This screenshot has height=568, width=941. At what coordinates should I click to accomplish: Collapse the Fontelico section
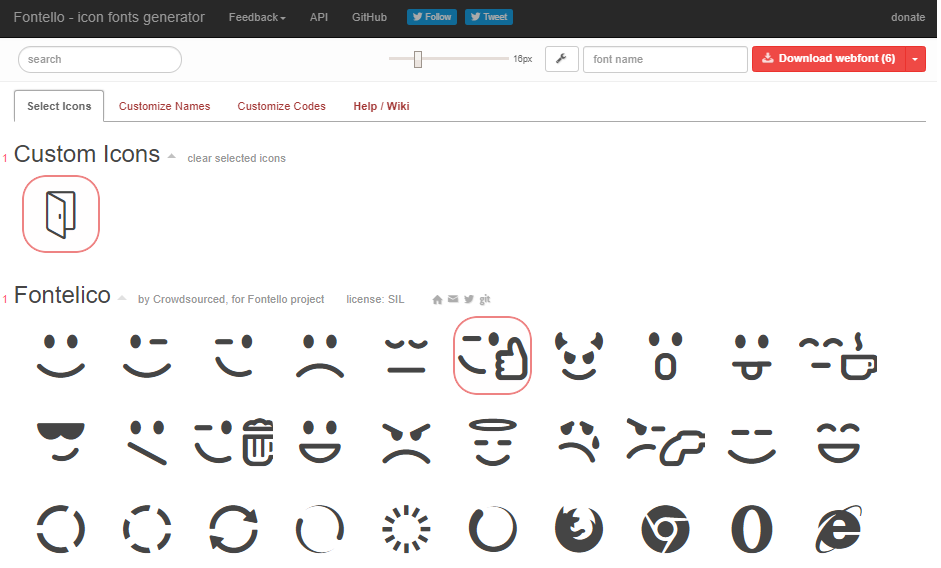(x=122, y=297)
